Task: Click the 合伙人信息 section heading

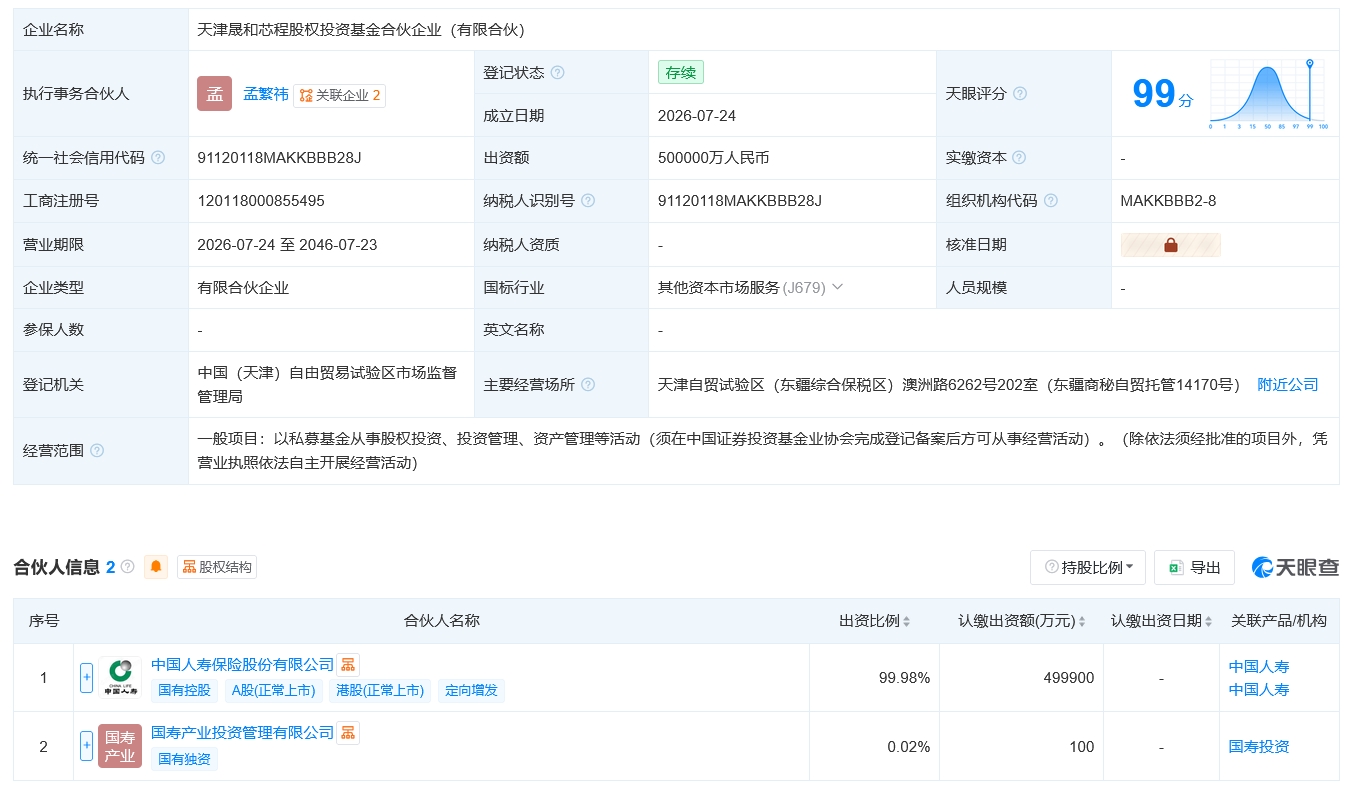Action: 57,567
